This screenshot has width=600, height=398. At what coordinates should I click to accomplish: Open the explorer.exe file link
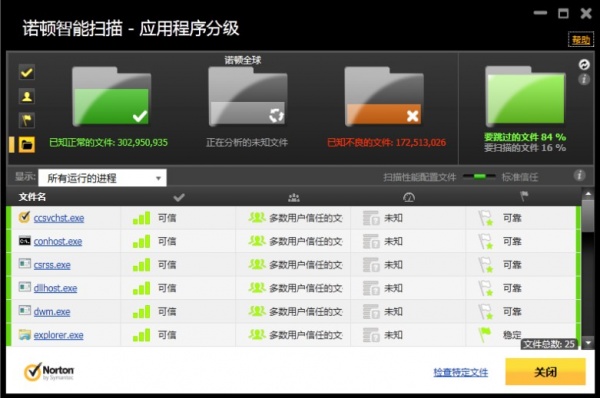tap(59, 335)
